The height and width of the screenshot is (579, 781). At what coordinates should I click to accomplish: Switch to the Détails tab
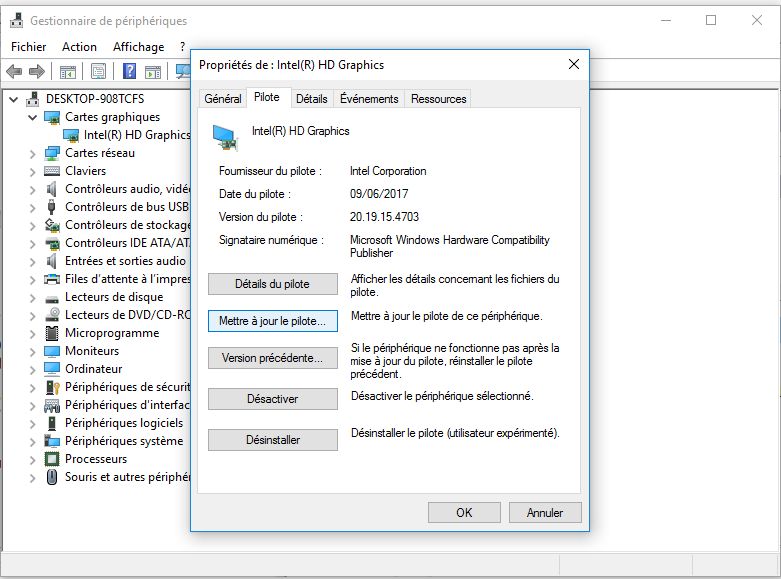pyautogui.click(x=312, y=99)
